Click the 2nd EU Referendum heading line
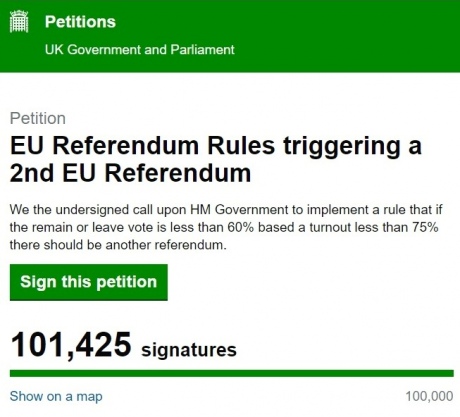Viewport: 460px width, 417px height. [x=130, y=173]
